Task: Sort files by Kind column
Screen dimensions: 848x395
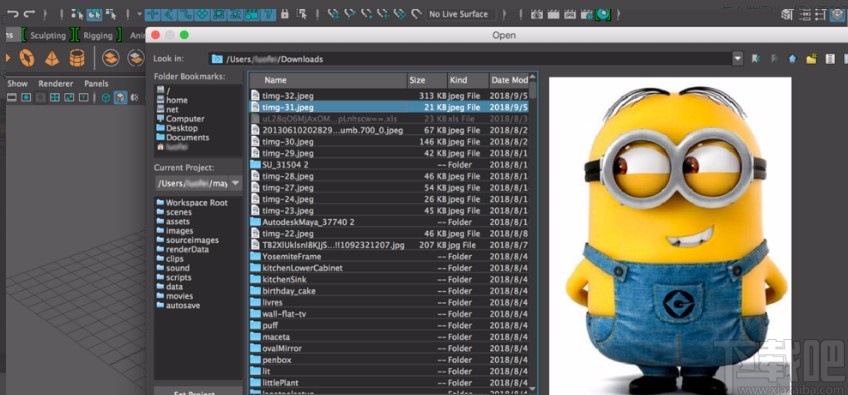Action: click(468, 80)
